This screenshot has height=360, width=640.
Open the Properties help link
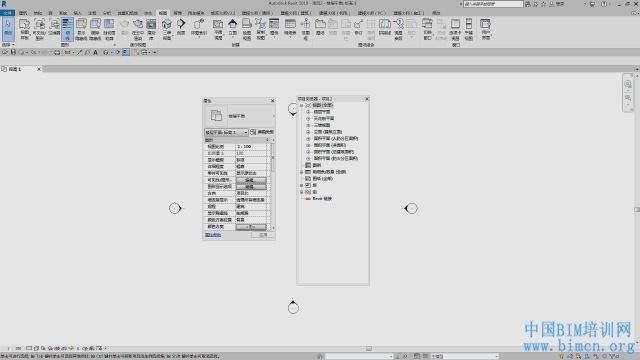(213, 235)
